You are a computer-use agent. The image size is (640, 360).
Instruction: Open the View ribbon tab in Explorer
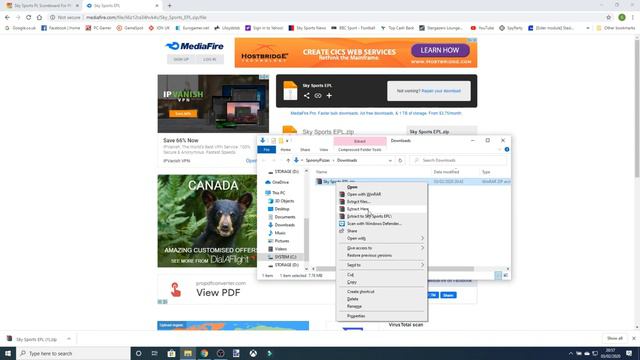[x=324, y=150]
